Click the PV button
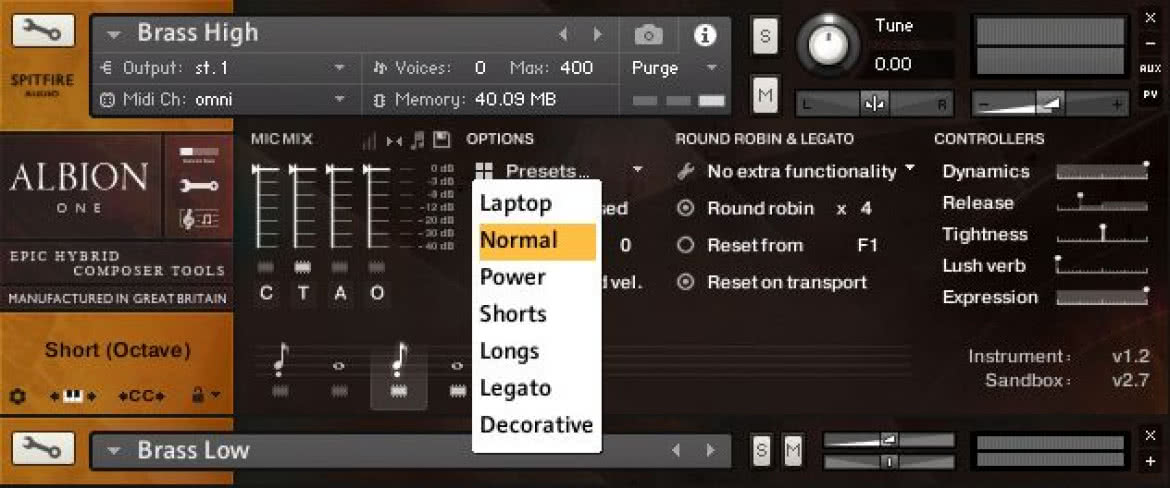 [x=1151, y=96]
